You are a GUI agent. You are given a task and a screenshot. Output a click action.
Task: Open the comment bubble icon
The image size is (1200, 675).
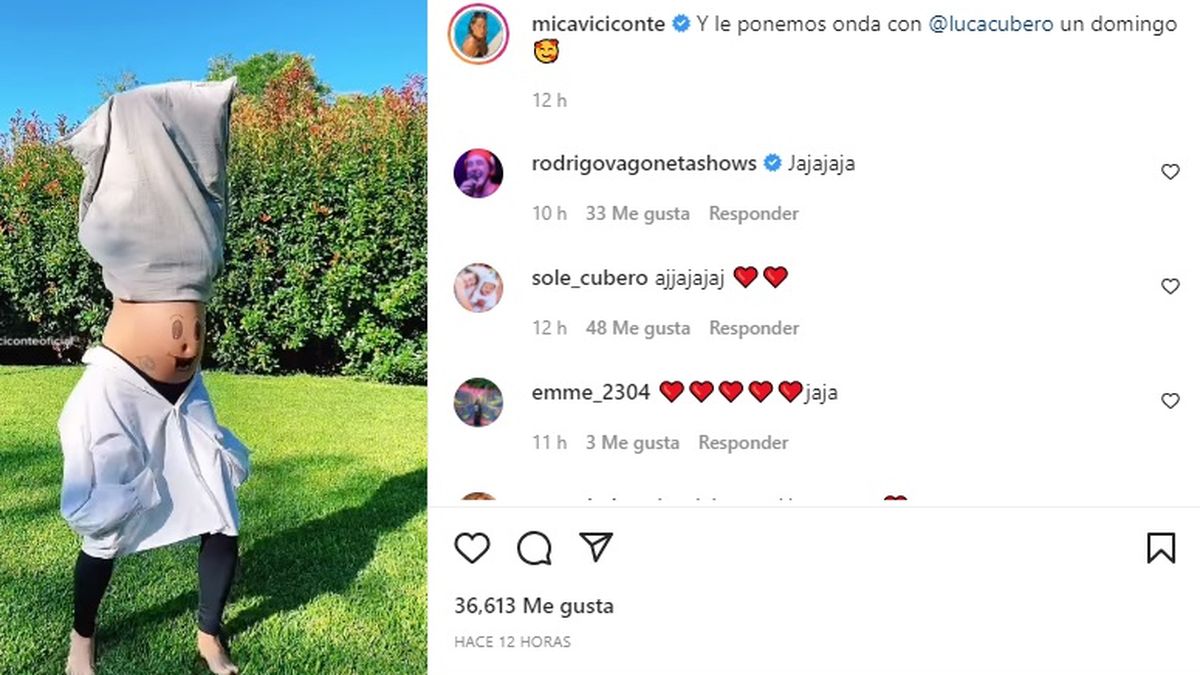click(534, 547)
